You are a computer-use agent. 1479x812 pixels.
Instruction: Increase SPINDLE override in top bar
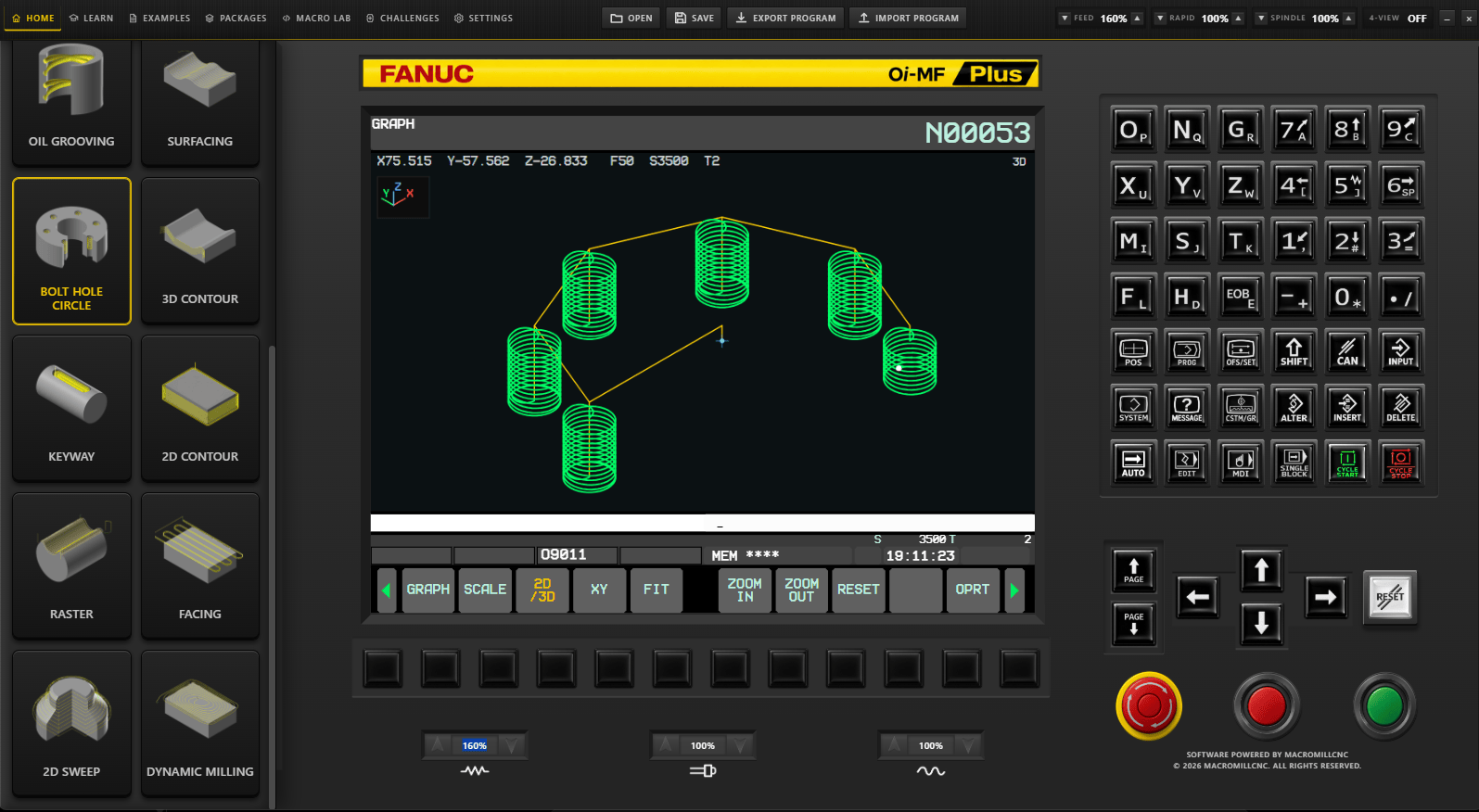1348,18
